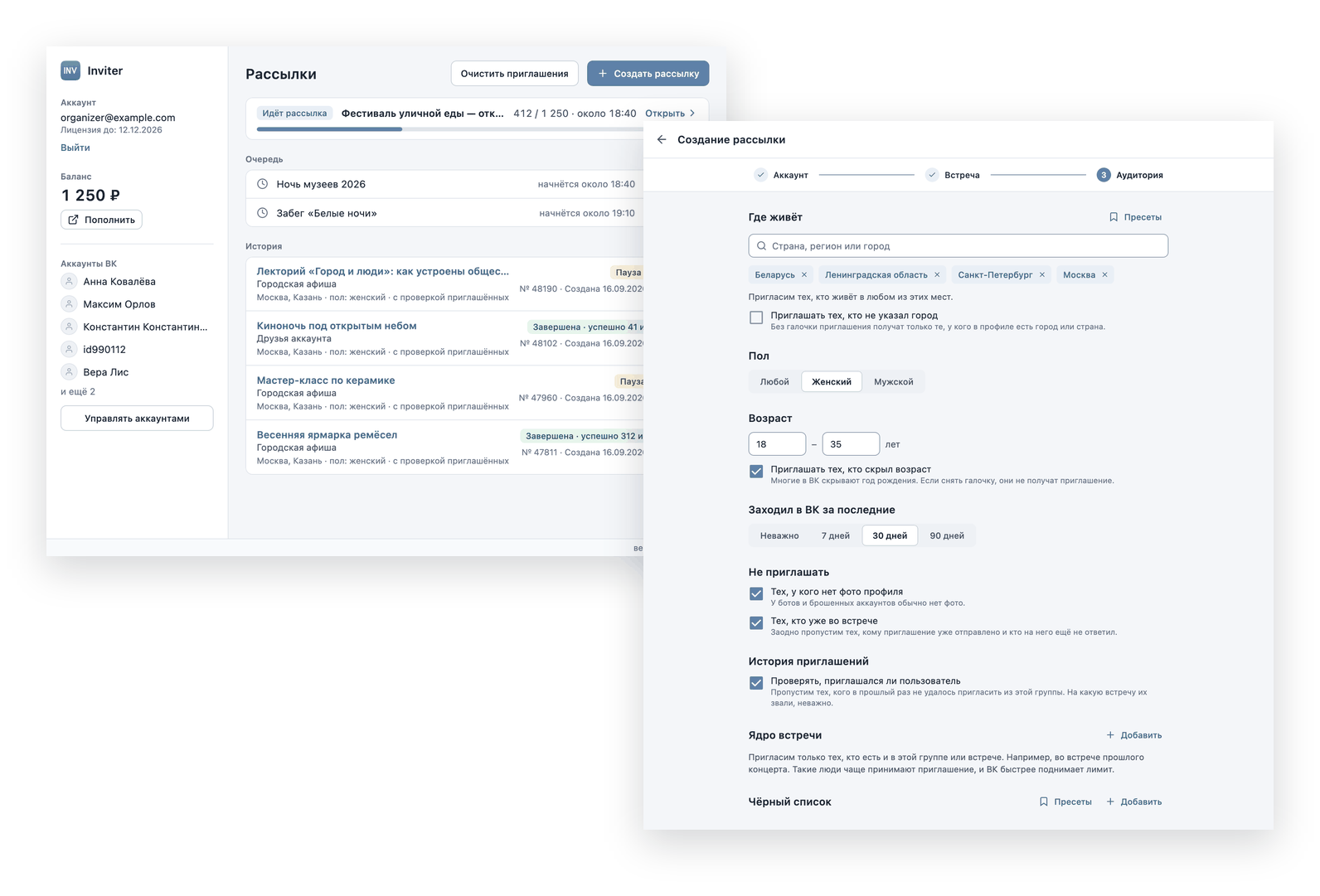Click avatar icon of Вера Лис

(70, 372)
